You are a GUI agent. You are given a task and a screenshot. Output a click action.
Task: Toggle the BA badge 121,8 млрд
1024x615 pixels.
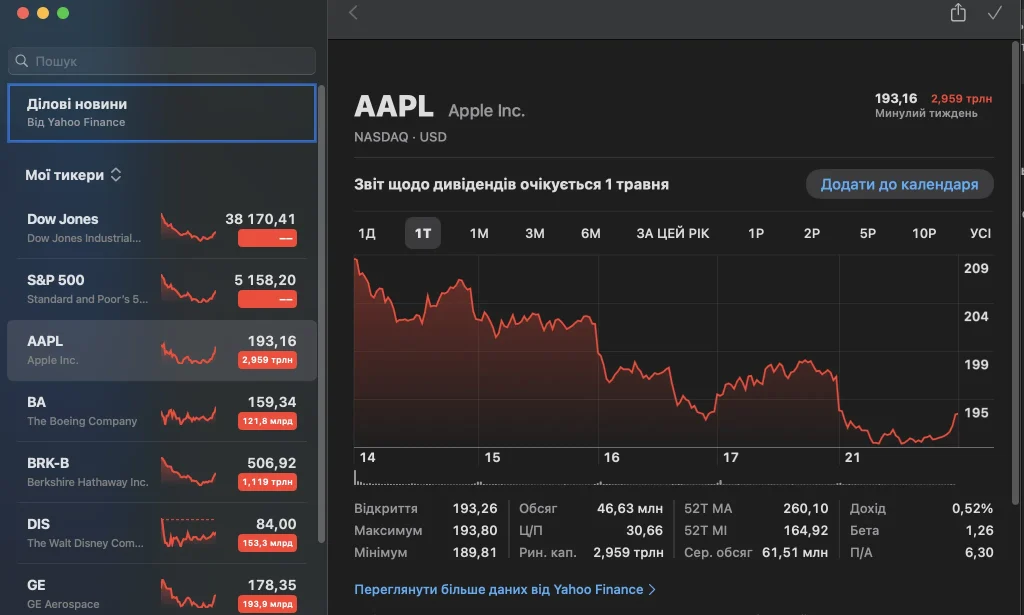tap(267, 421)
